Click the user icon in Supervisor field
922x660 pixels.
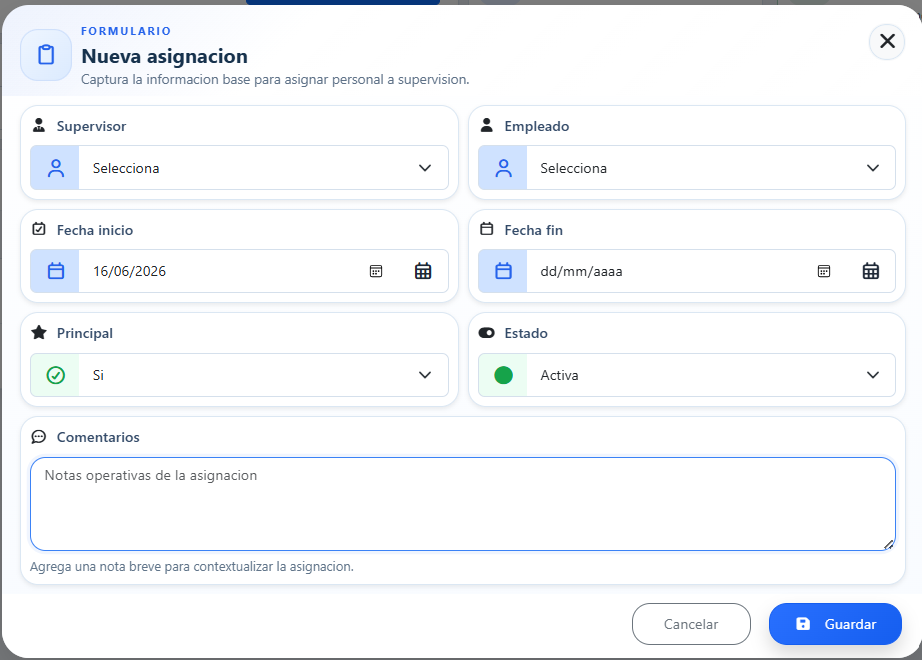tap(56, 168)
